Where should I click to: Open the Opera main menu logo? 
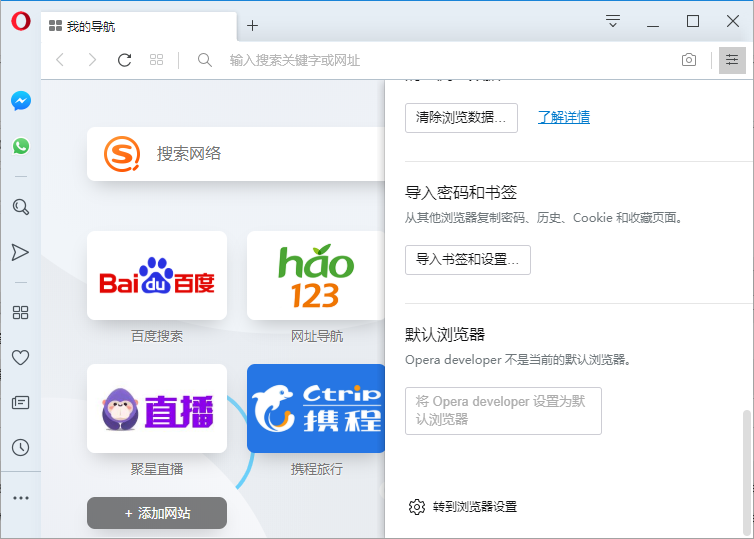21,22
